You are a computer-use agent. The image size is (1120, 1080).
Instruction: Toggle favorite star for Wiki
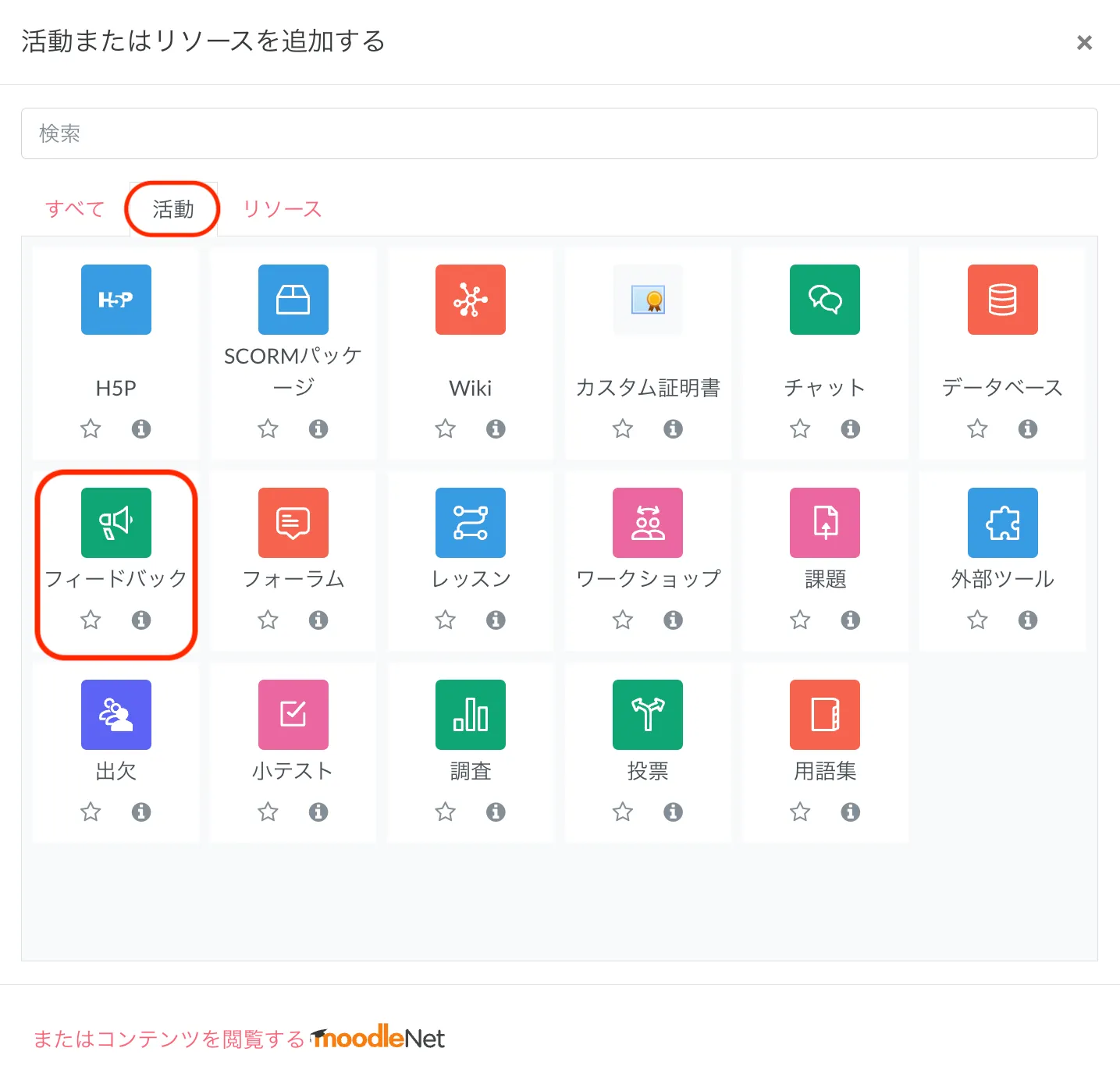pos(445,428)
